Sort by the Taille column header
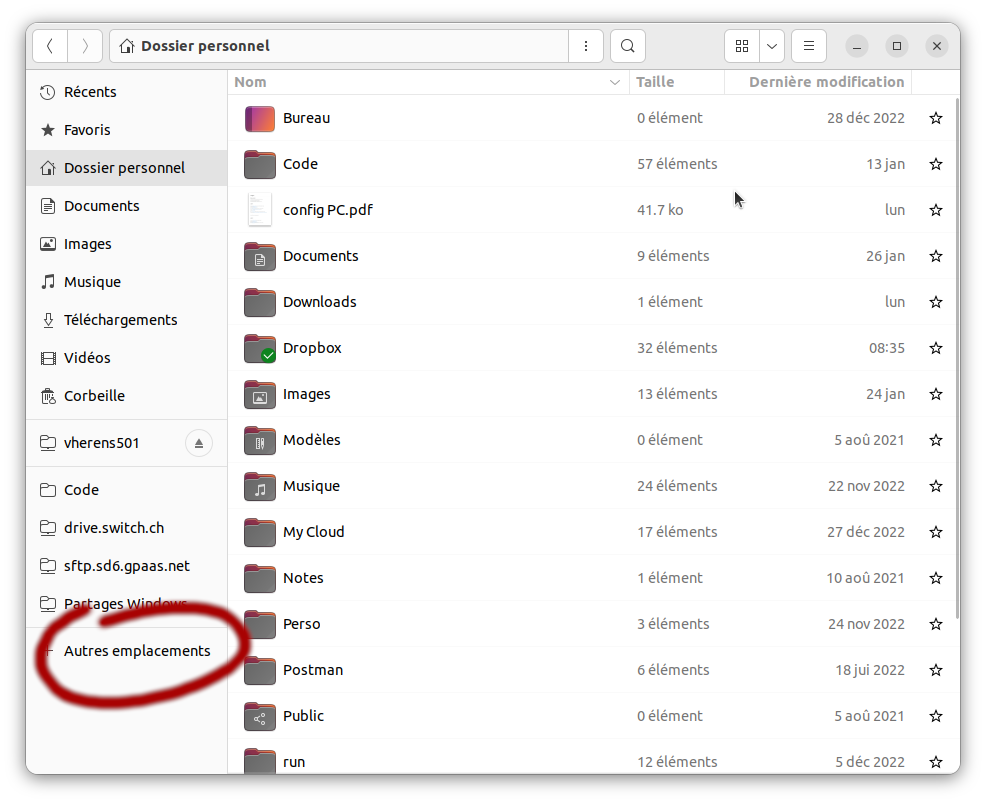Screen dimensions: 986x803 [x=655, y=82]
